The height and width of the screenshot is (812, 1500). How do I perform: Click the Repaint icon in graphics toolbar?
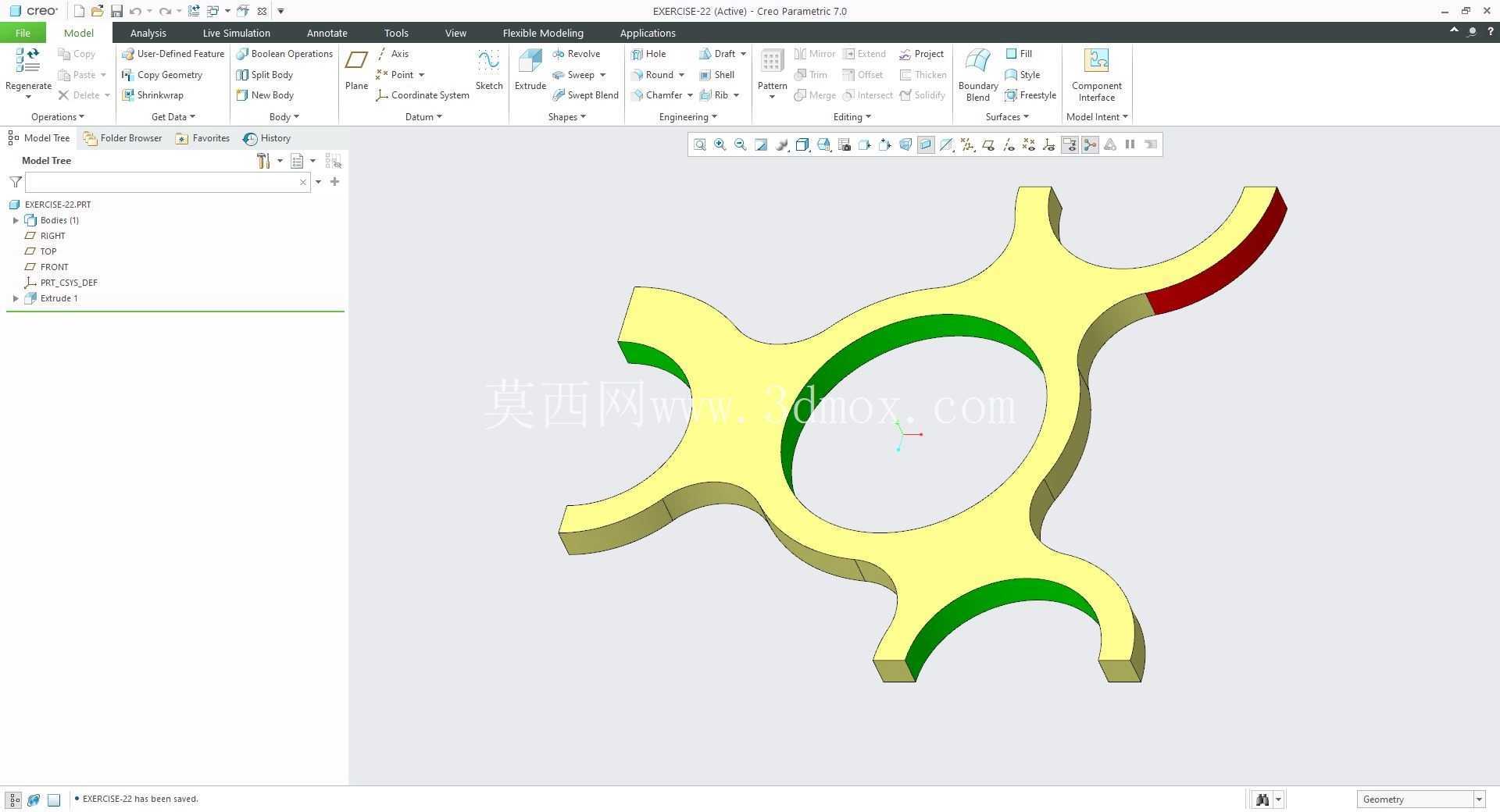(761, 144)
